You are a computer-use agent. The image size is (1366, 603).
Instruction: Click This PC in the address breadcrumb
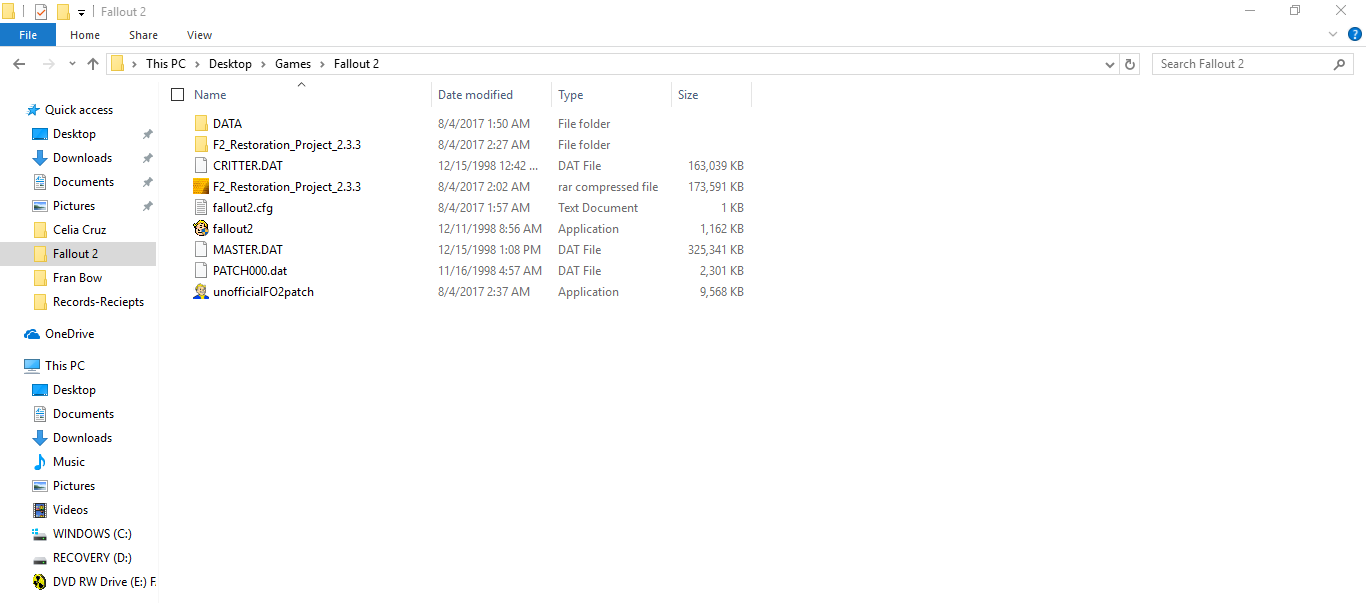coord(166,64)
